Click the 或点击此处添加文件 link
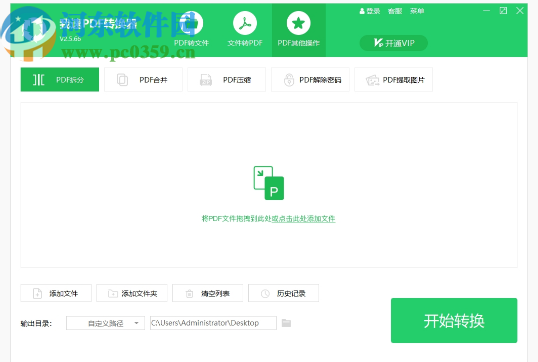Screen dimensions: 538x362 pyautogui.click(x=303, y=219)
